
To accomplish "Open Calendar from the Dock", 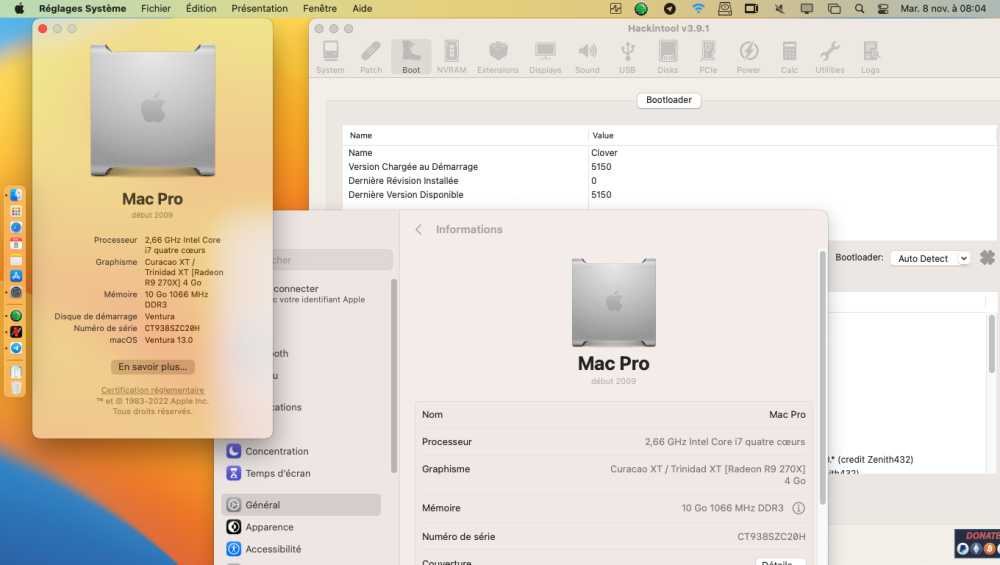I will click(x=16, y=244).
